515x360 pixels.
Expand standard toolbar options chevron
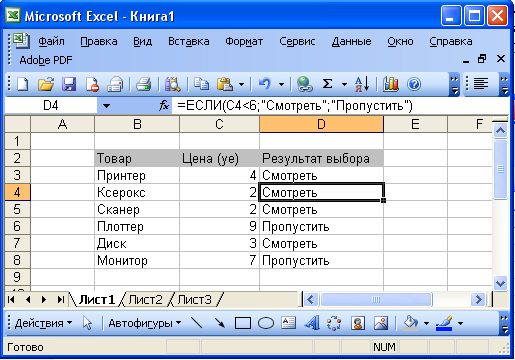[454, 85]
